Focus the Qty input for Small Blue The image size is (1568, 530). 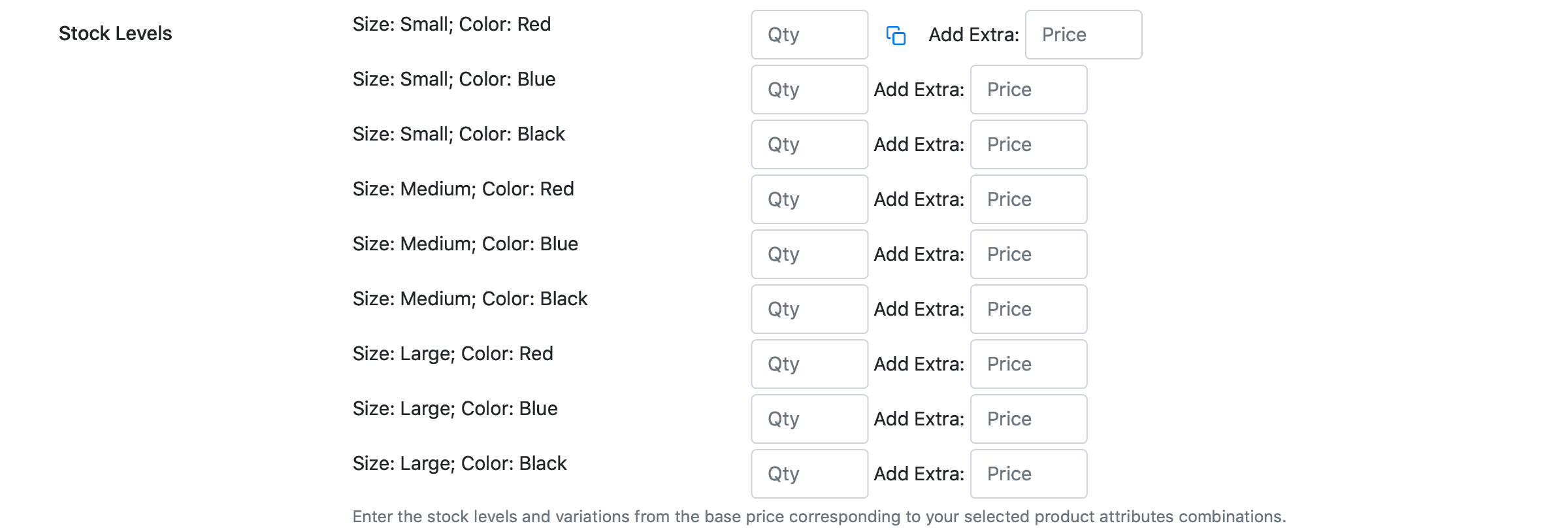pos(809,90)
